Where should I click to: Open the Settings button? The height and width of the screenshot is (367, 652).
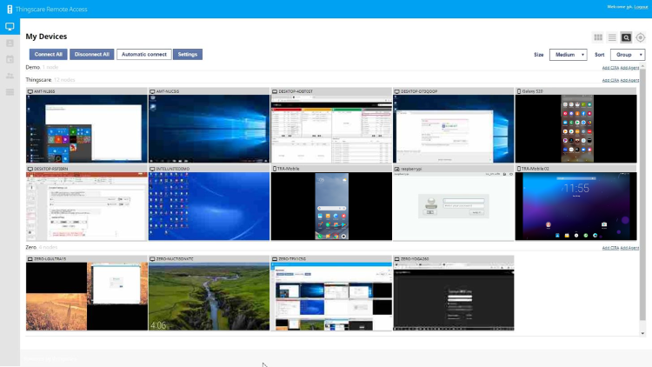188,54
